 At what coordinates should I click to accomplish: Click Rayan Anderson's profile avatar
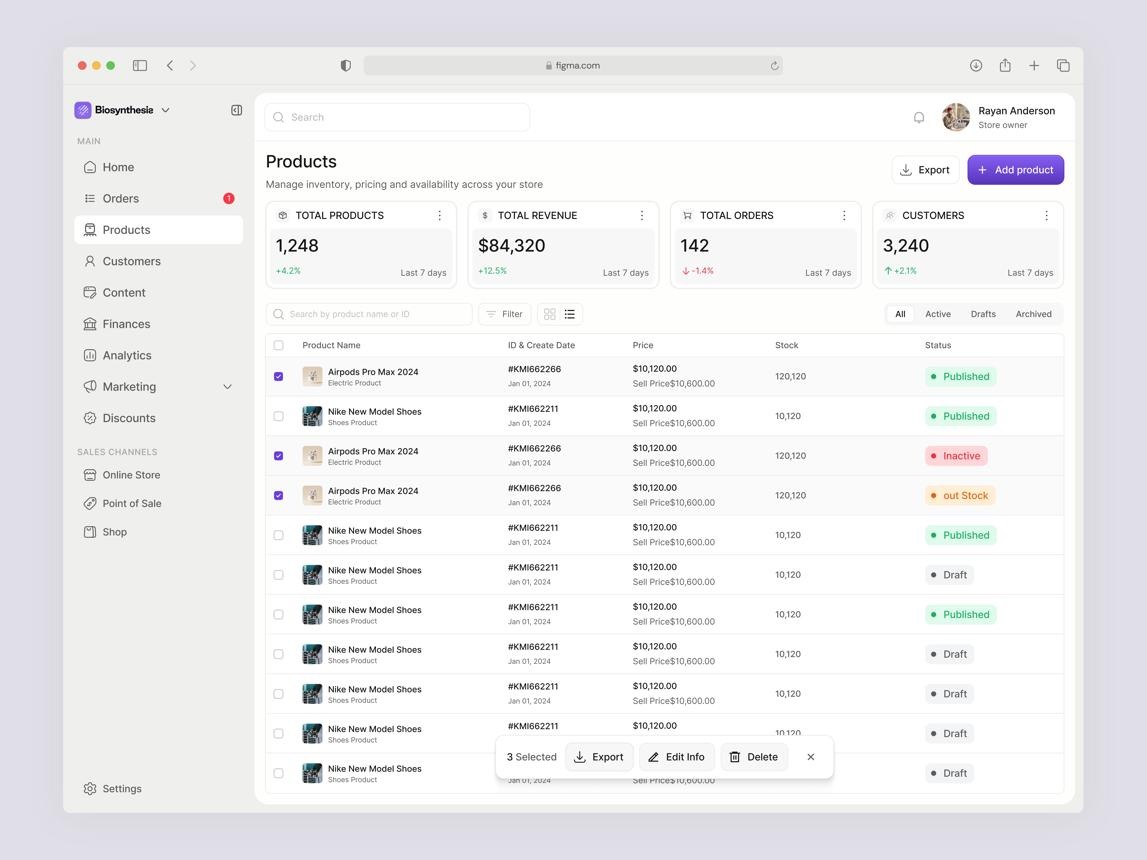(x=955, y=117)
